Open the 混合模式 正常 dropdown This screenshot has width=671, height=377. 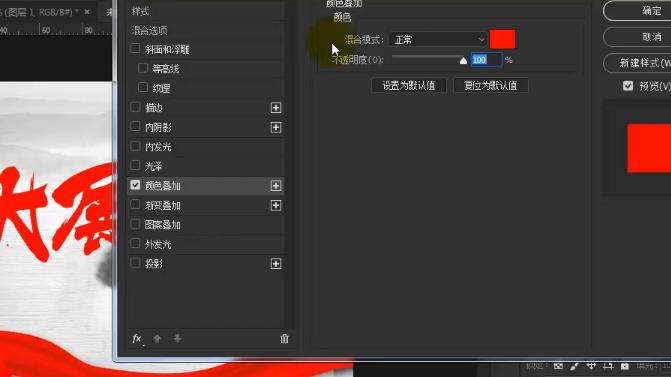click(438, 40)
